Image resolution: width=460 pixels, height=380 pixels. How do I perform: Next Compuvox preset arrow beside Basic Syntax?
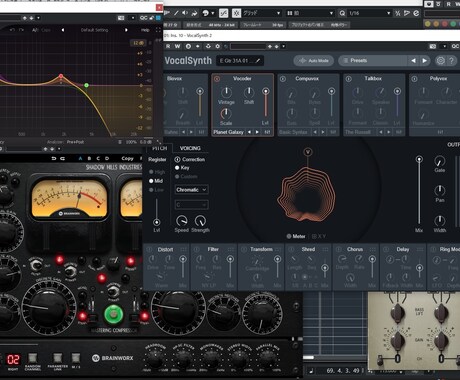[323, 132]
